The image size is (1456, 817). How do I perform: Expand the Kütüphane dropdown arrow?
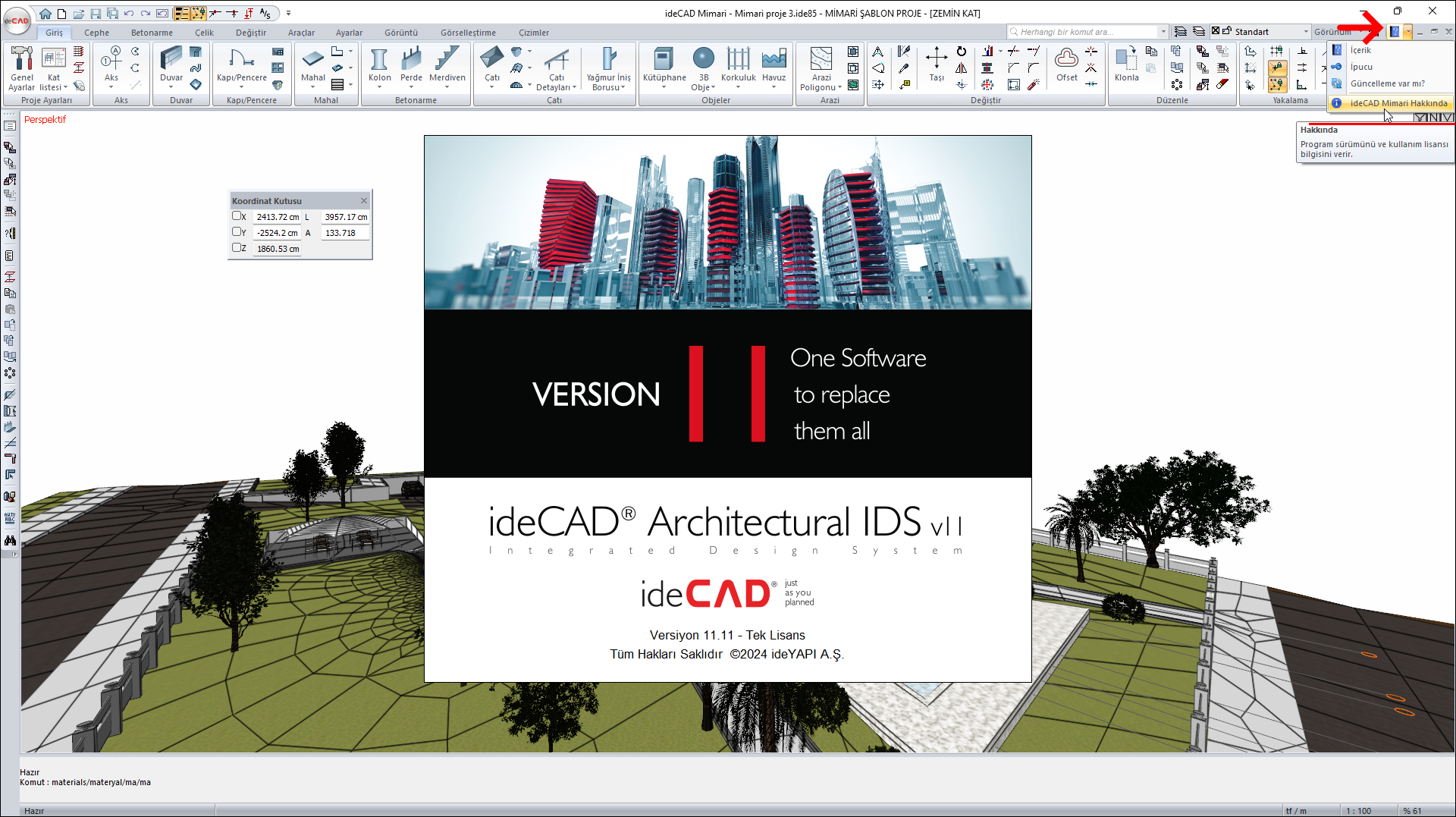(x=664, y=87)
